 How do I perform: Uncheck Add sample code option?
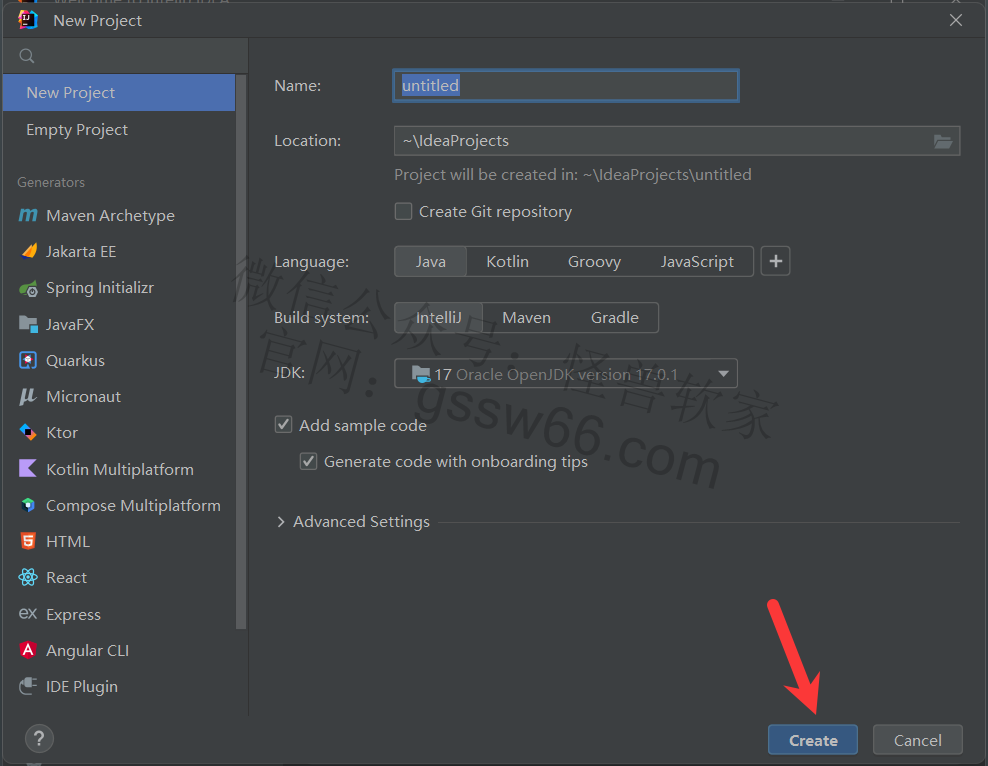pyautogui.click(x=283, y=425)
